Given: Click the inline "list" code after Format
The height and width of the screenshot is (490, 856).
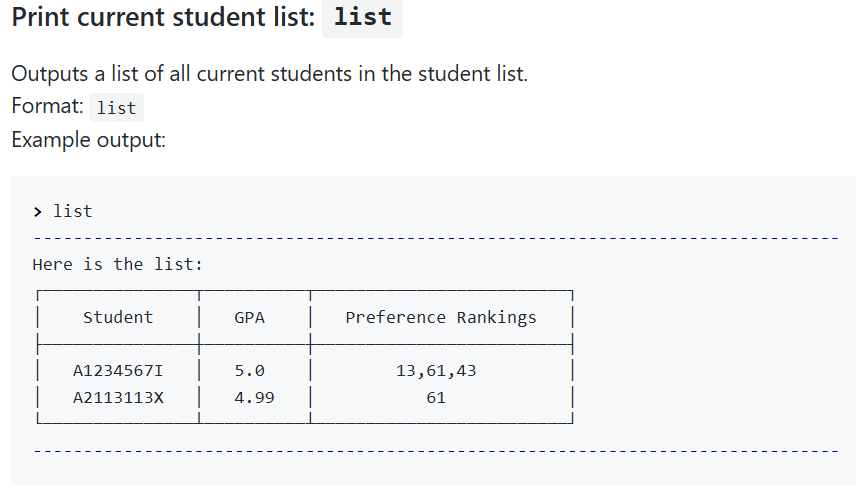Looking at the screenshot, I should pyautogui.click(x=116, y=108).
